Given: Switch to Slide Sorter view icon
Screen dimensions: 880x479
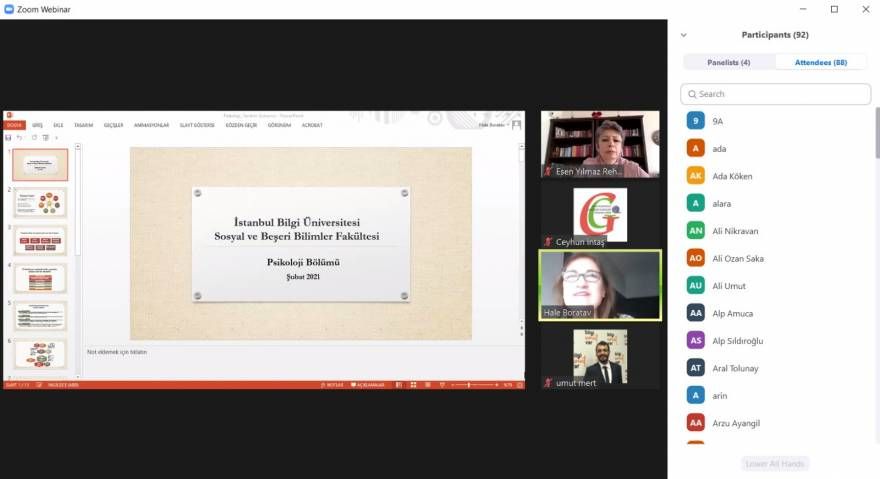Looking at the screenshot, I should pos(414,385).
